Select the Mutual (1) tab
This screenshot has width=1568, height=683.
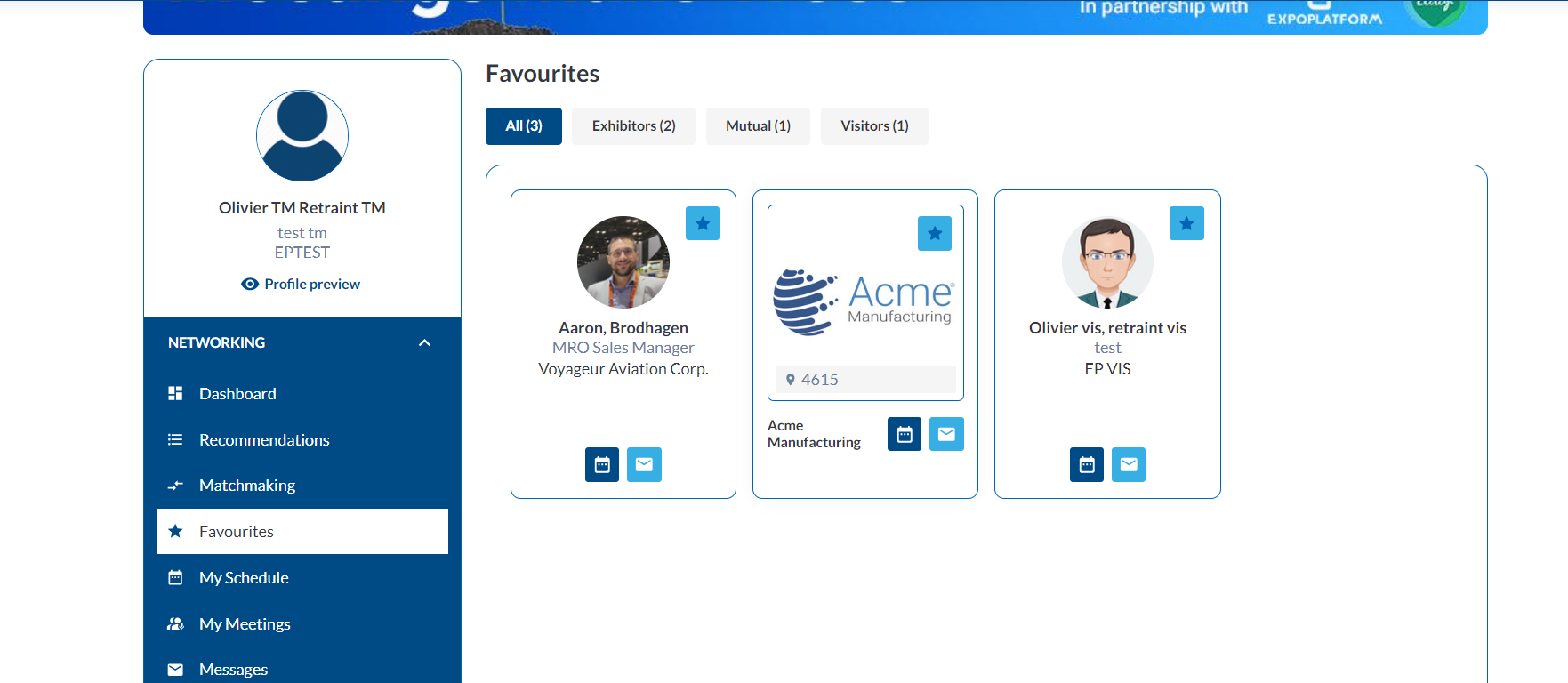[x=758, y=126]
